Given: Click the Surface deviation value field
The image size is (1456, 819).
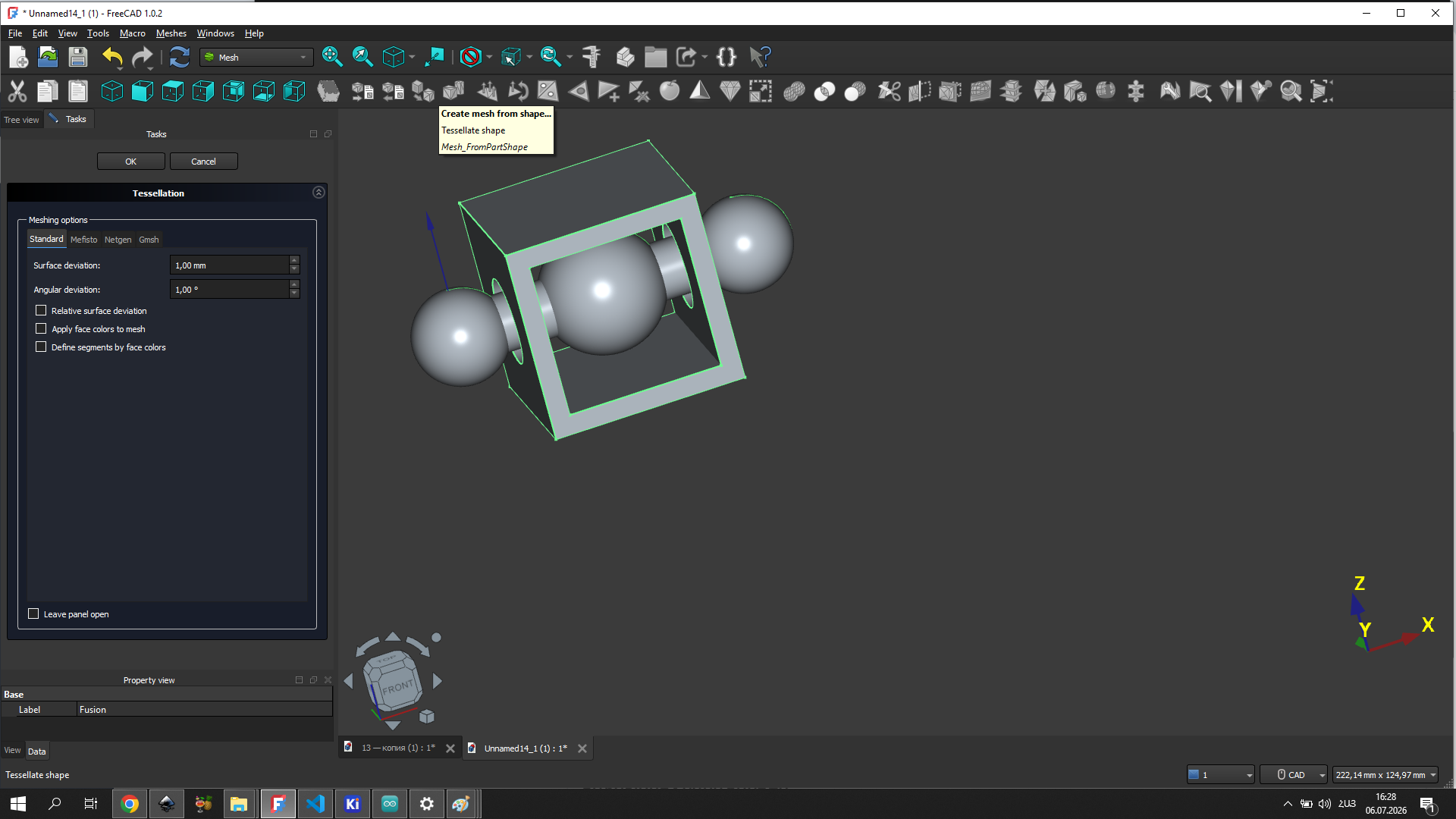Looking at the screenshot, I should pos(229,265).
